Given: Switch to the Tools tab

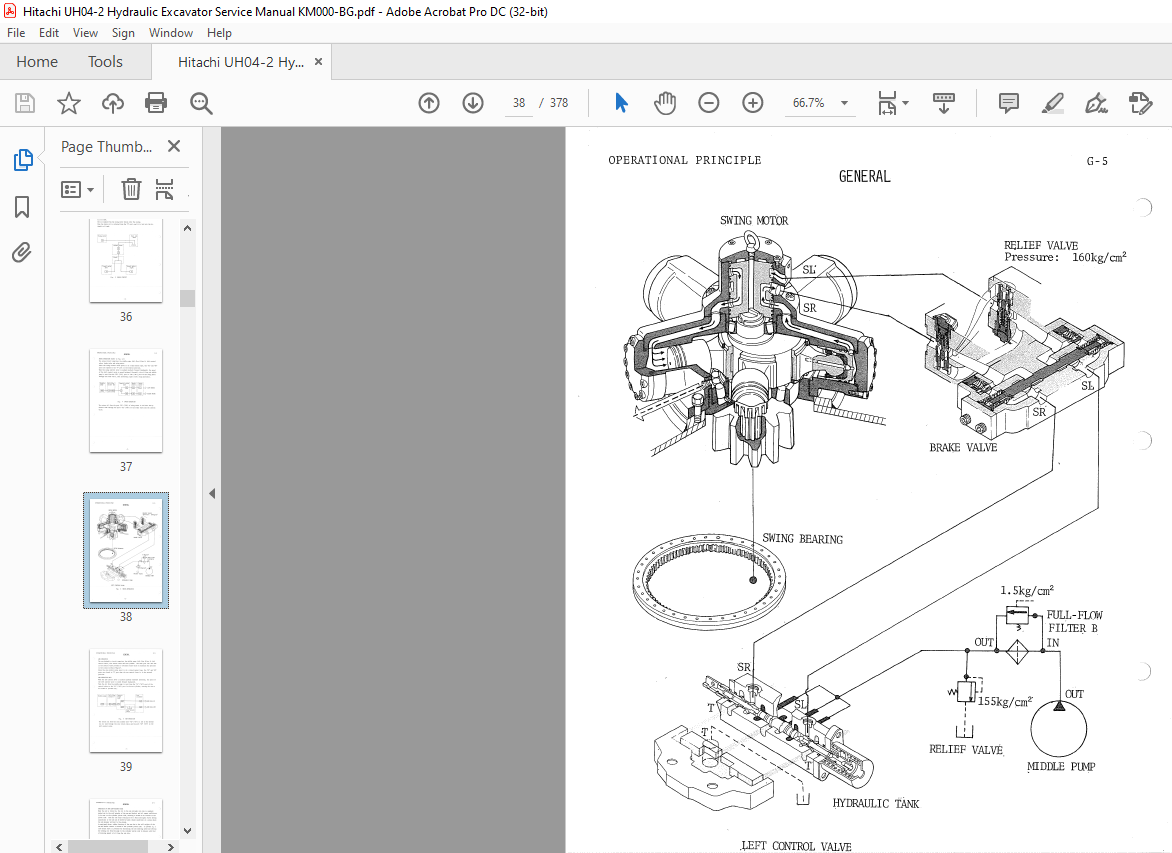Looking at the screenshot, I should click(105, 62).
